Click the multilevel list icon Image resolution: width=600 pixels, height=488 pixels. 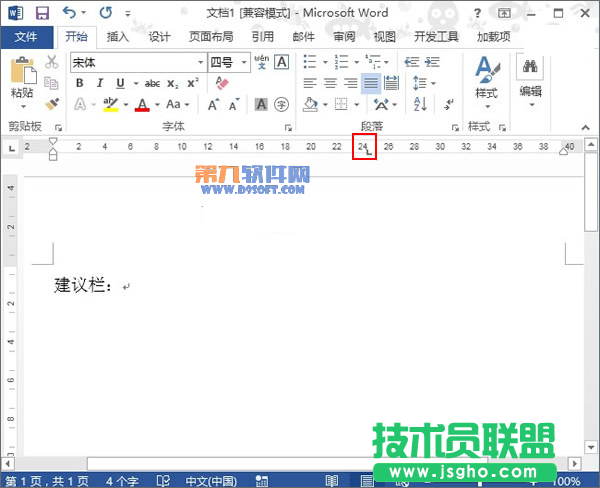click(373, 62)
